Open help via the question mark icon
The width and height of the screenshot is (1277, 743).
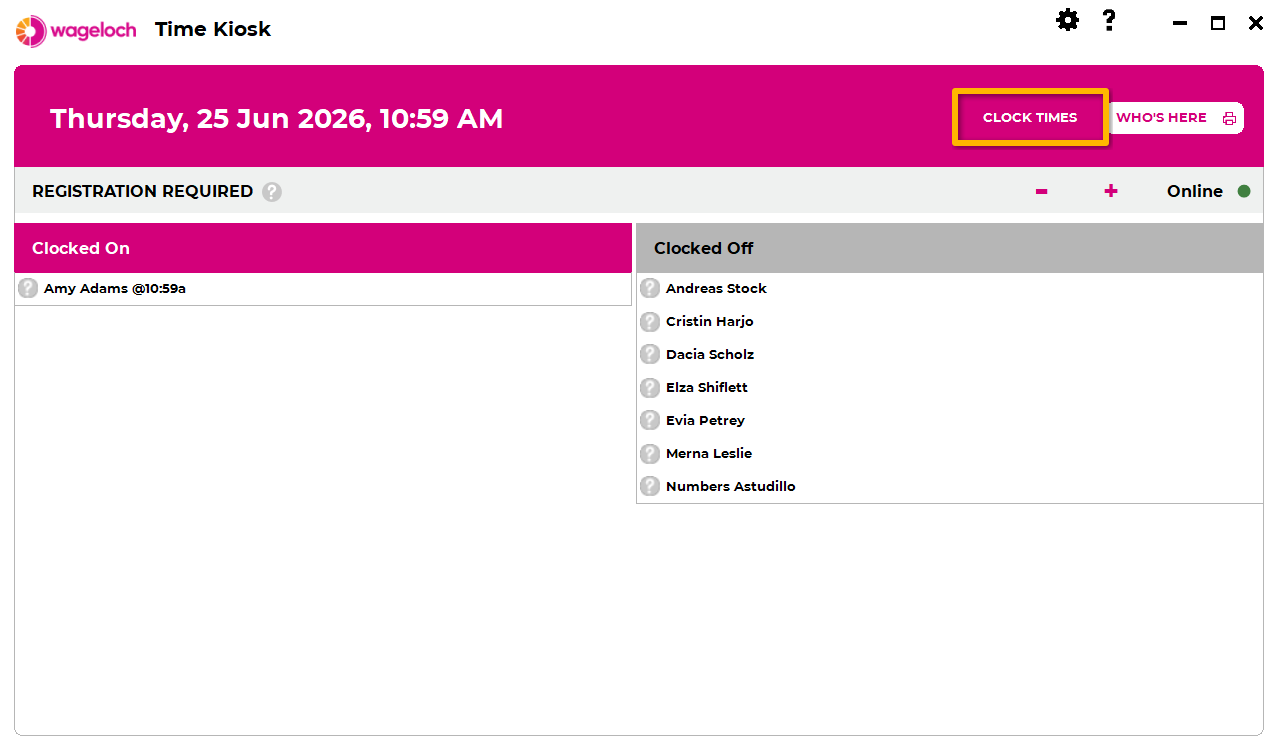[1109, 20]
